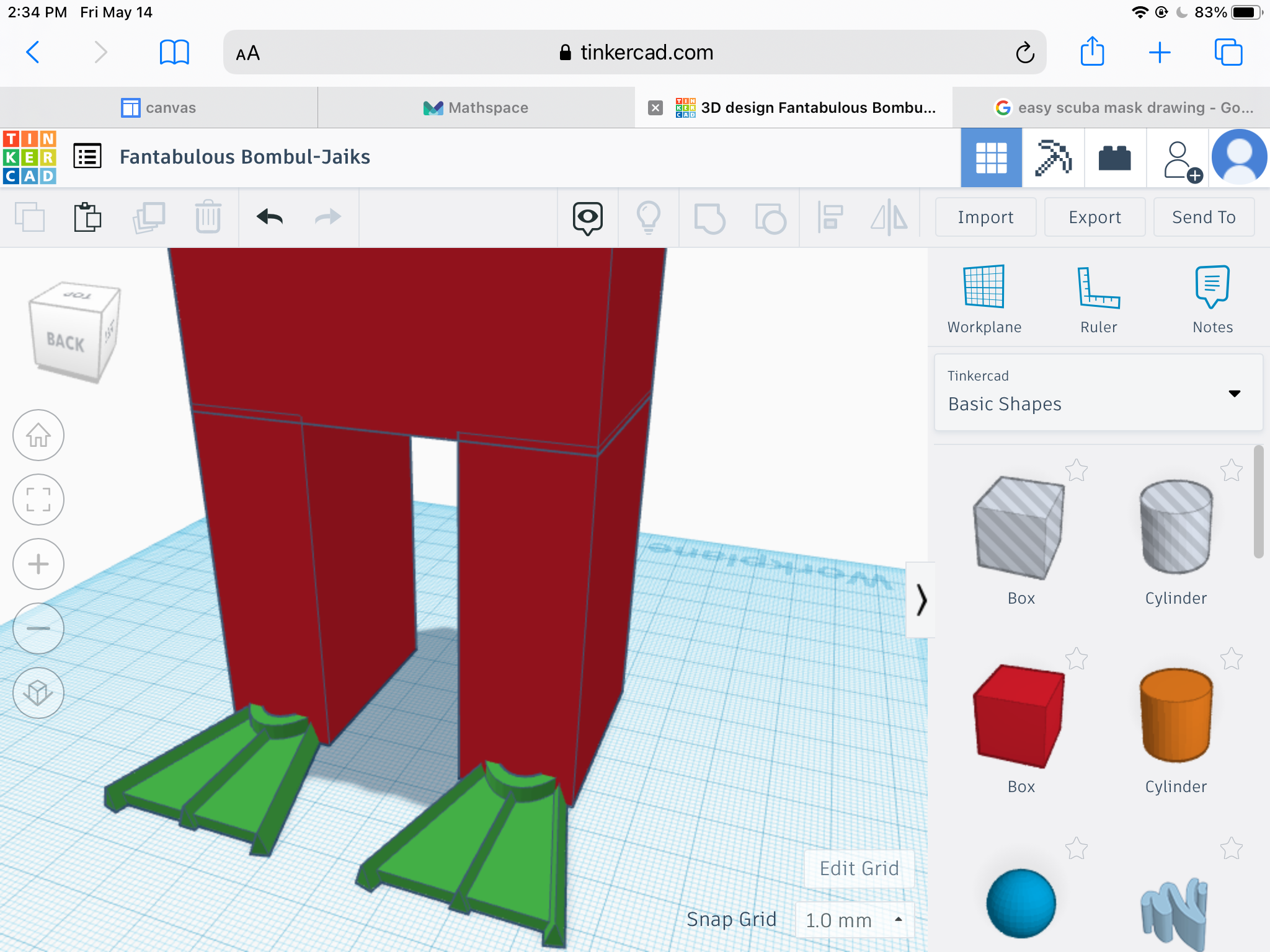Open the design list menu icon

click(87, 156)
